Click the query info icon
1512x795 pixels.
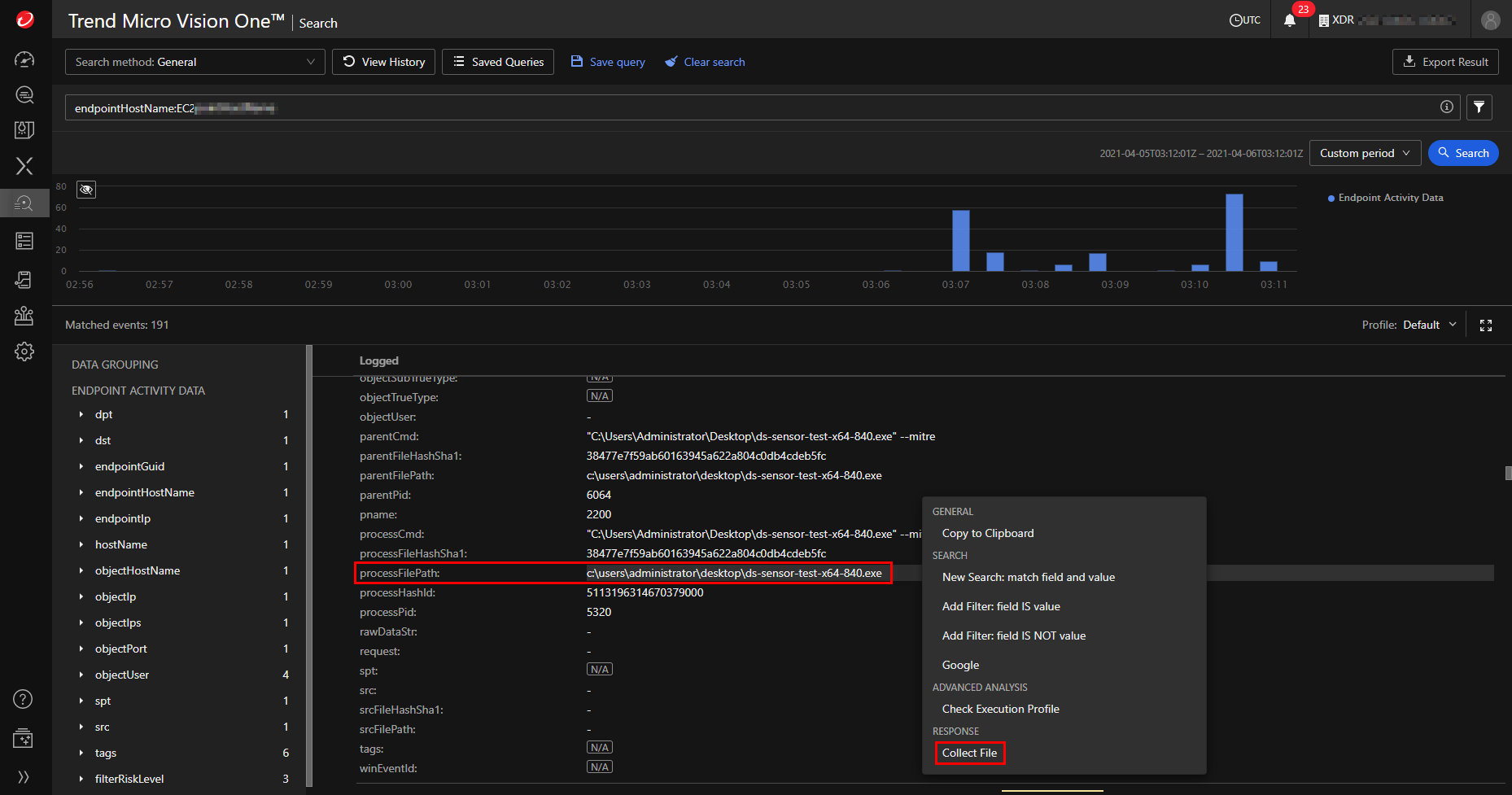pyautogui.click(x=1446, y=107)
